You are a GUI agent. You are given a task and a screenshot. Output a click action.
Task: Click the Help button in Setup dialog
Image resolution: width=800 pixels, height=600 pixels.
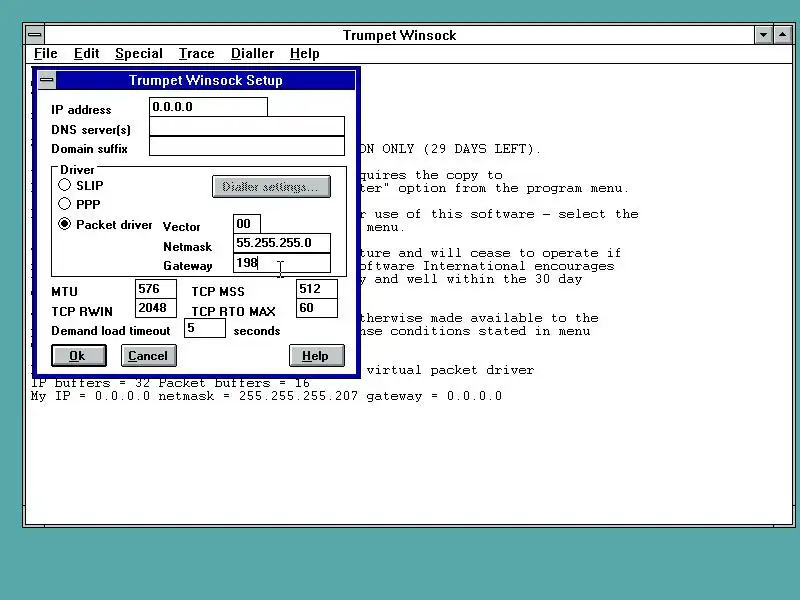pyautogui.click(x=316, y=355)
